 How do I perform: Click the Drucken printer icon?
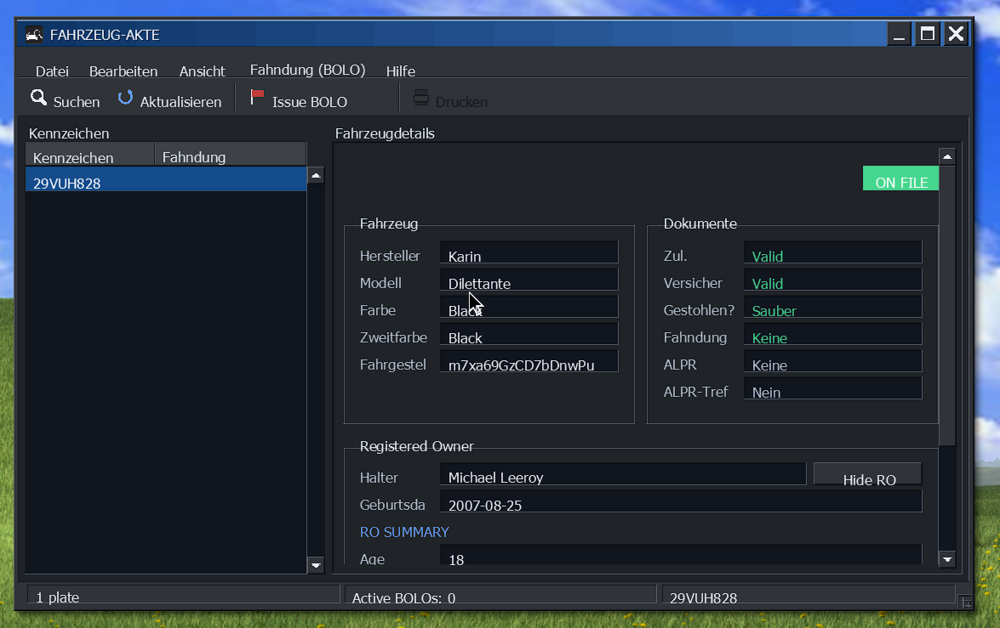(x=421, y=98)
